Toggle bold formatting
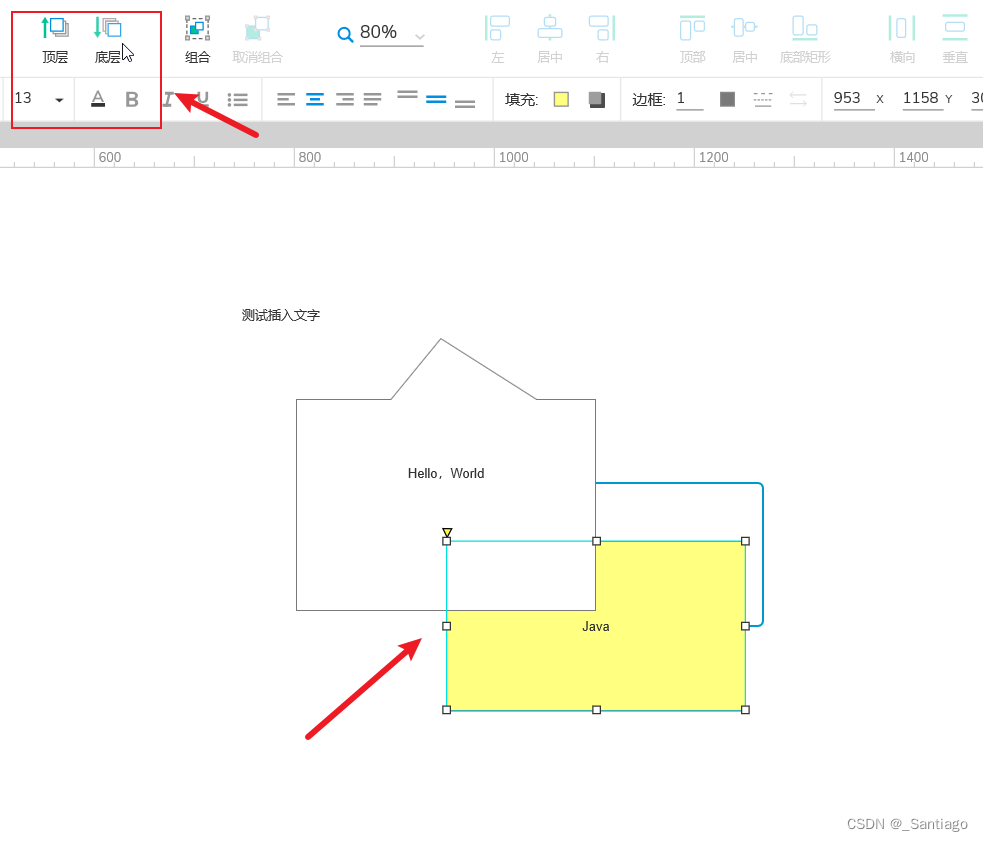The image size is (983, 841). click(x=132, y=99)
